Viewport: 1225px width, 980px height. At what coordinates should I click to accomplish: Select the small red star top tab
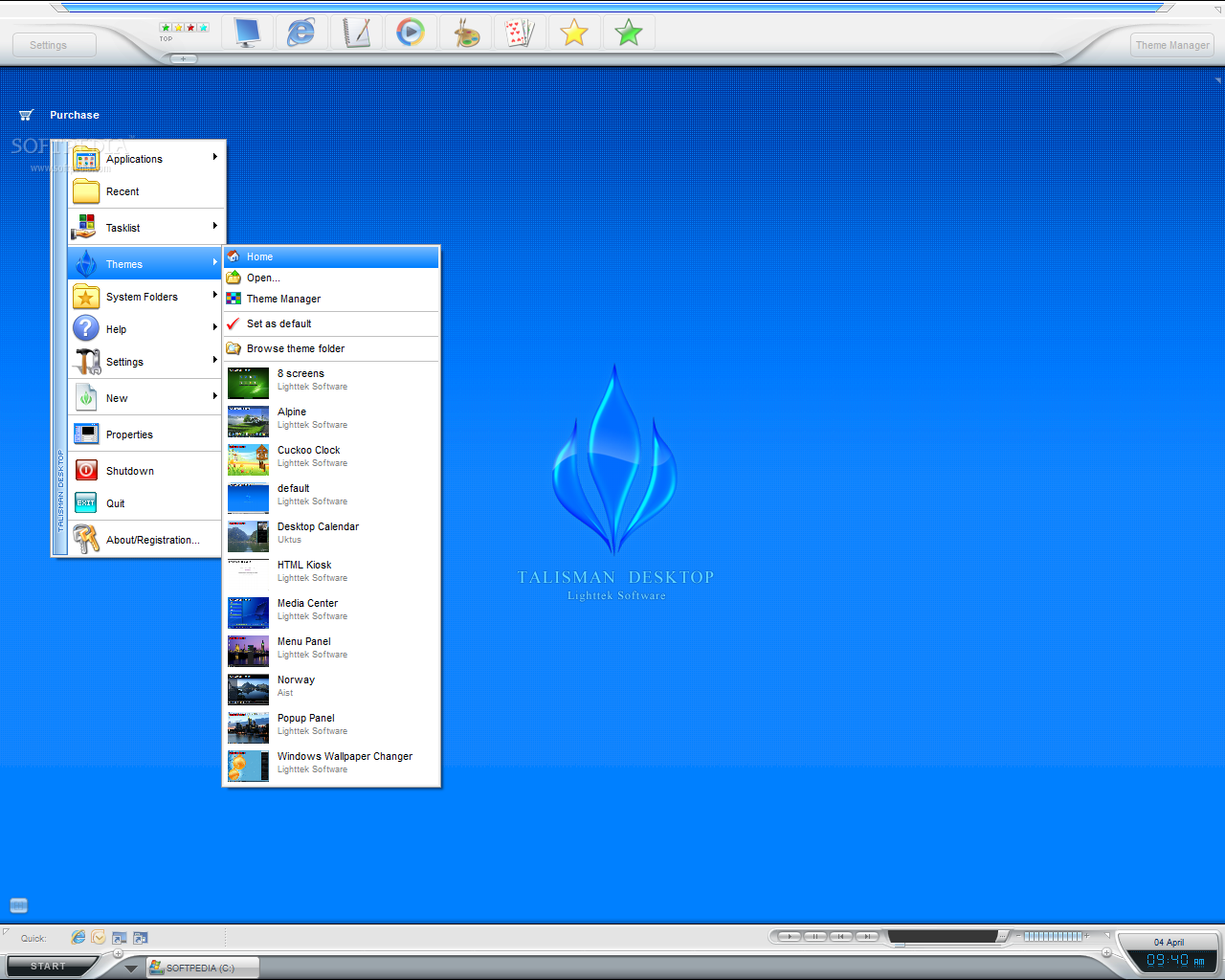point(190,28)
